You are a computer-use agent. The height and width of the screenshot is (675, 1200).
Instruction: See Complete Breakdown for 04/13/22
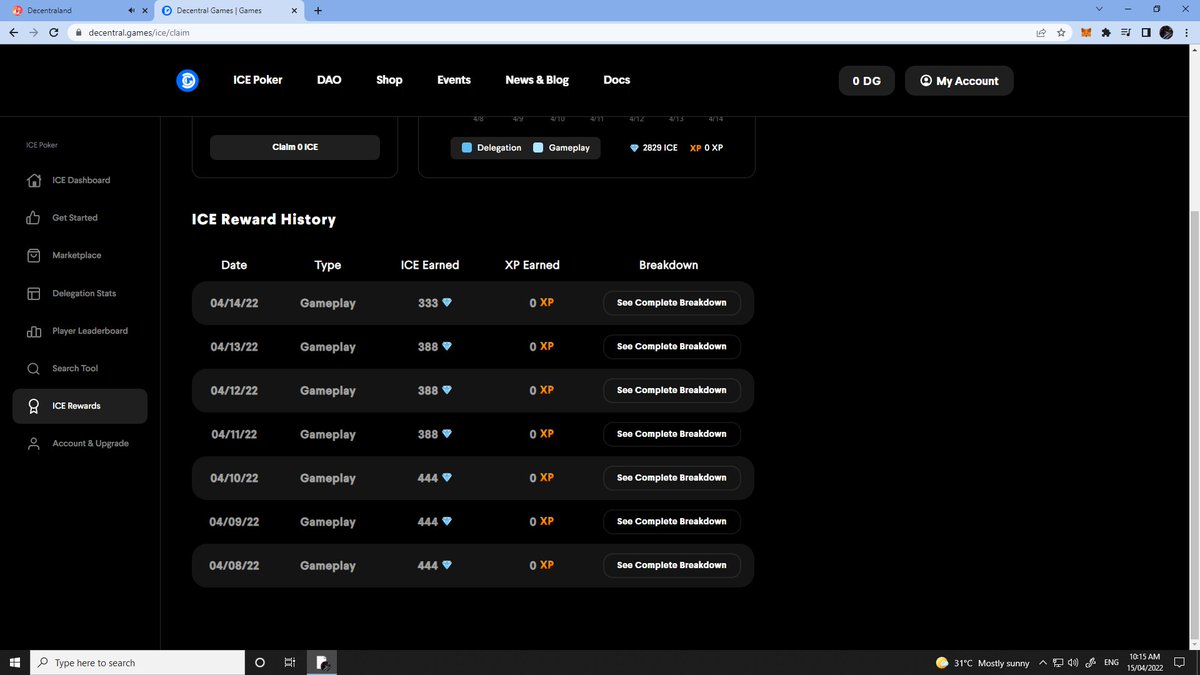click(x=672, y=346)
